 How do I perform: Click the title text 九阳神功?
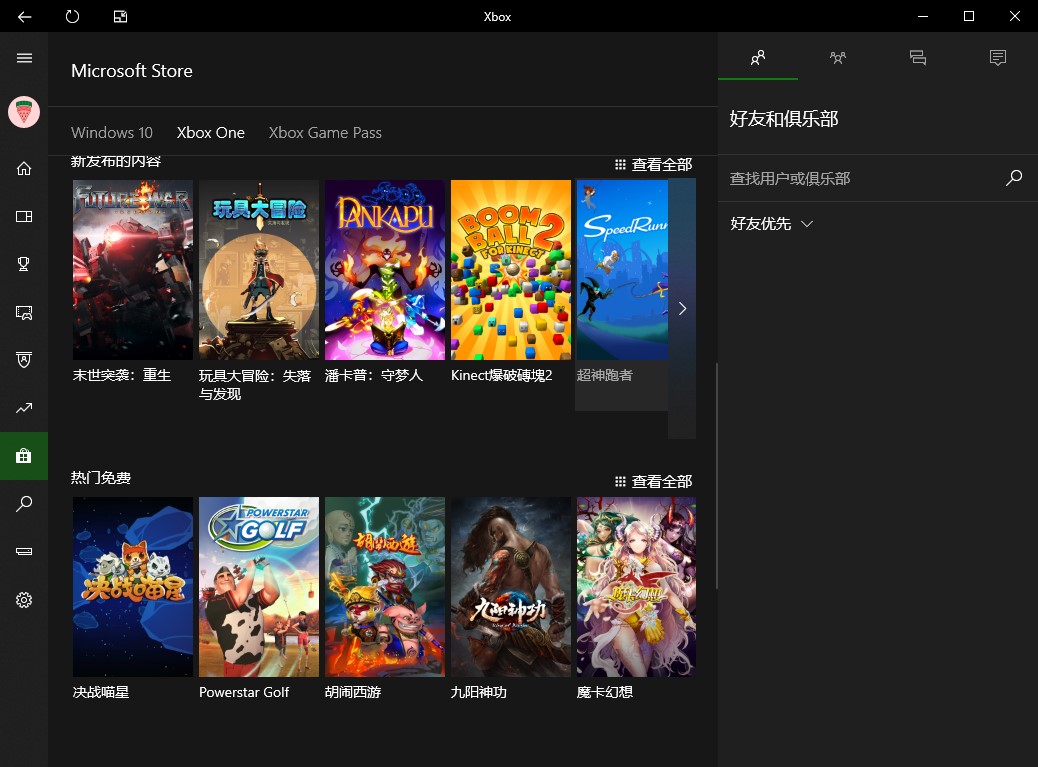[x=479, y=692]
